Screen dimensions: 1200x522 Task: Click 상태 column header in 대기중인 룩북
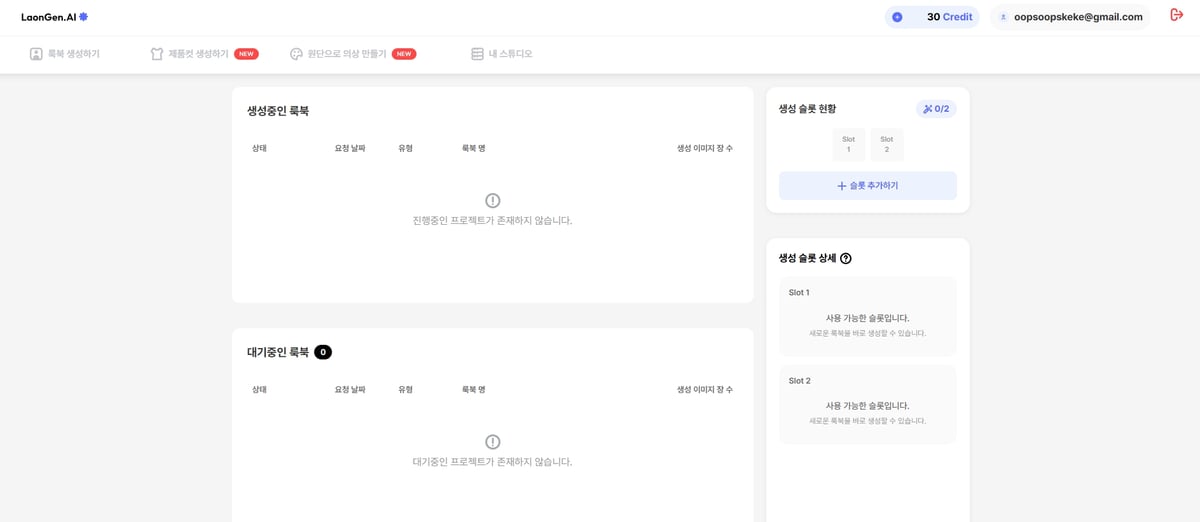click(x=259, y=389)
